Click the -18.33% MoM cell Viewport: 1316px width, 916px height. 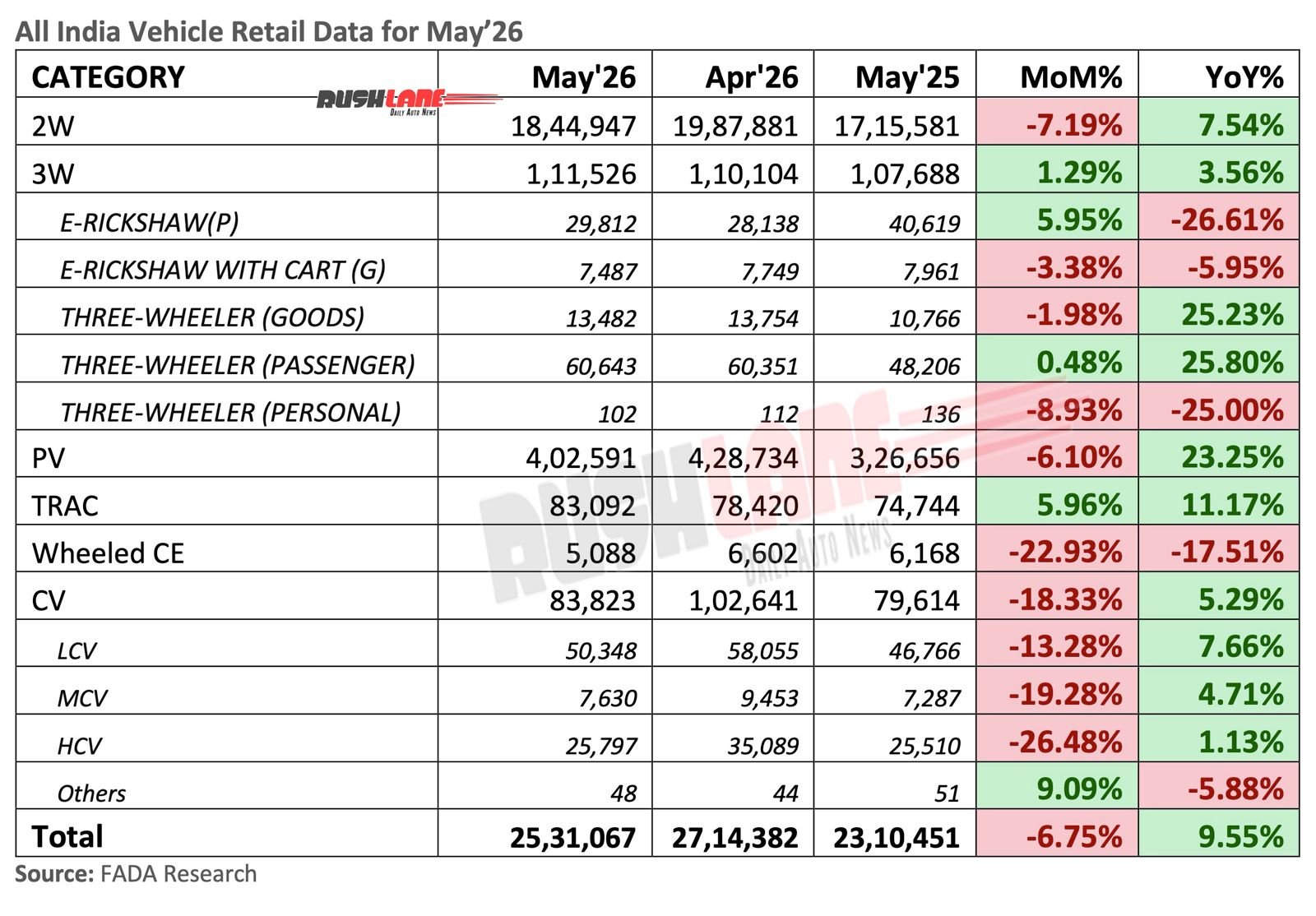point(1058,597)
